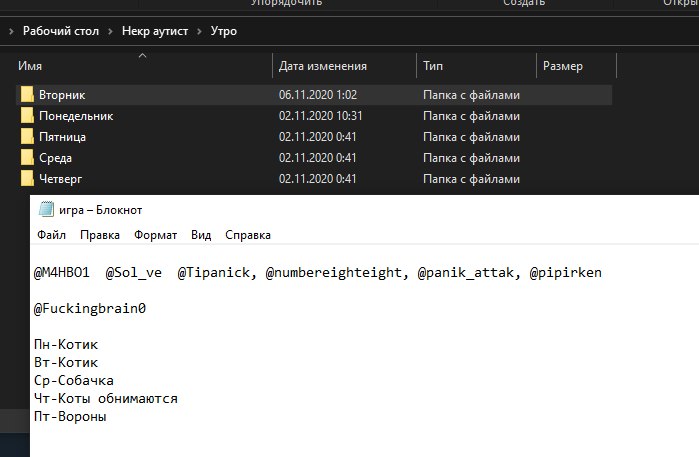Select the Четверг folder icon
Viewport: 699px width, 457px height.
[x=27, y=178]
